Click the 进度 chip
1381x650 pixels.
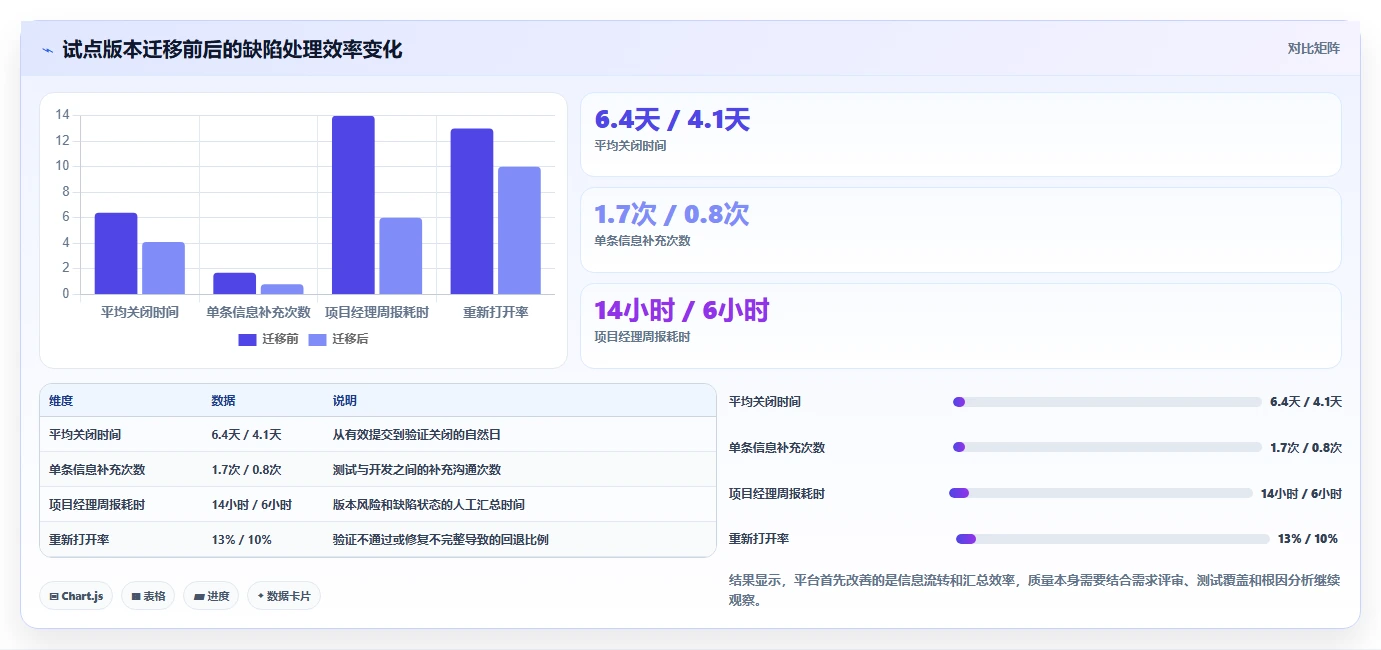pos(211,596)
